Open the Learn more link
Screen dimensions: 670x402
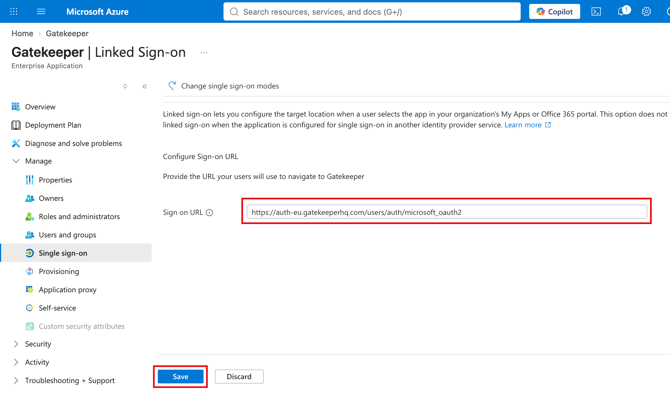coord(523,125)
